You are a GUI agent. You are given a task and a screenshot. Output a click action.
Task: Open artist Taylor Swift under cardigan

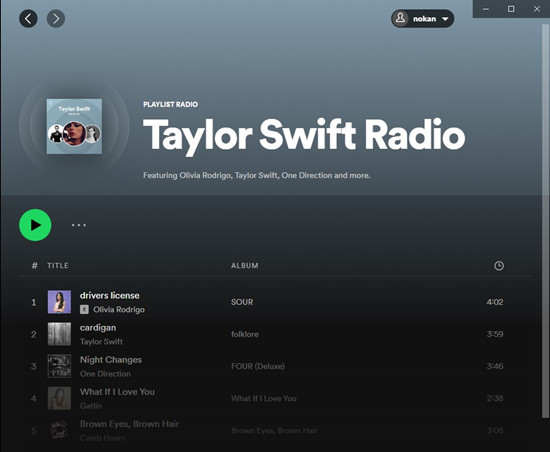(x=101, y=342)
